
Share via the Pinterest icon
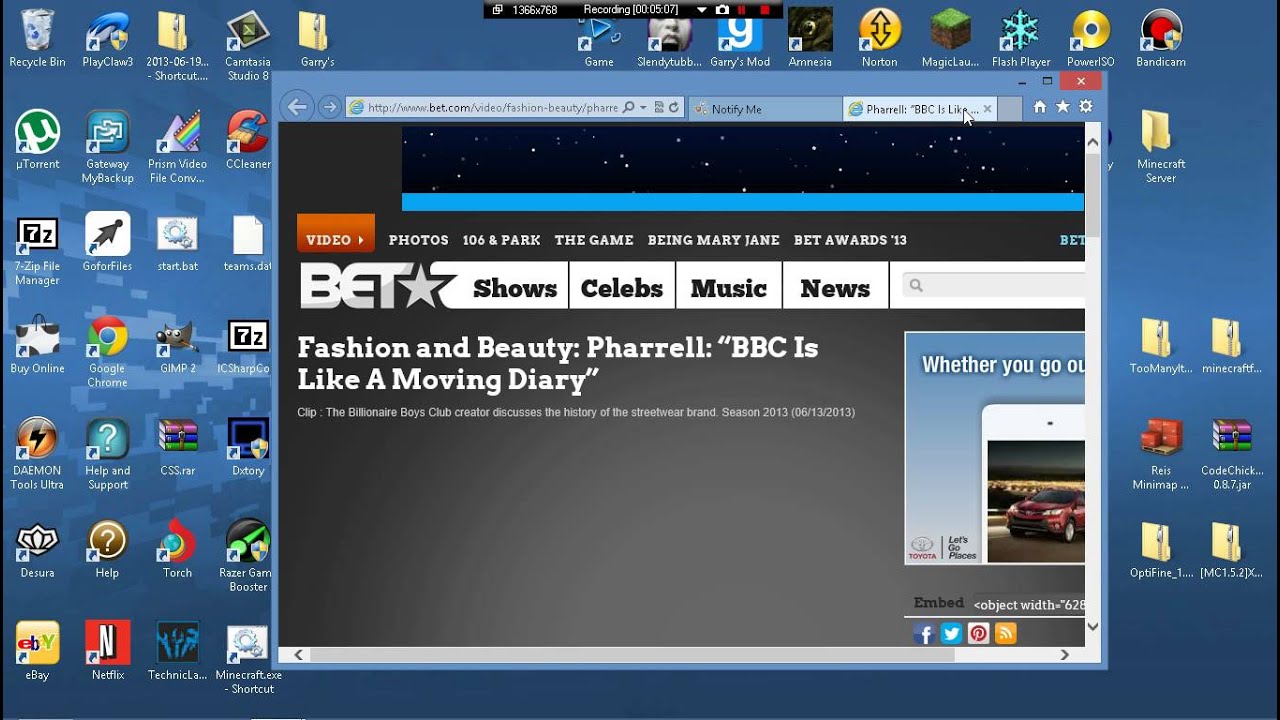[978, 633]
